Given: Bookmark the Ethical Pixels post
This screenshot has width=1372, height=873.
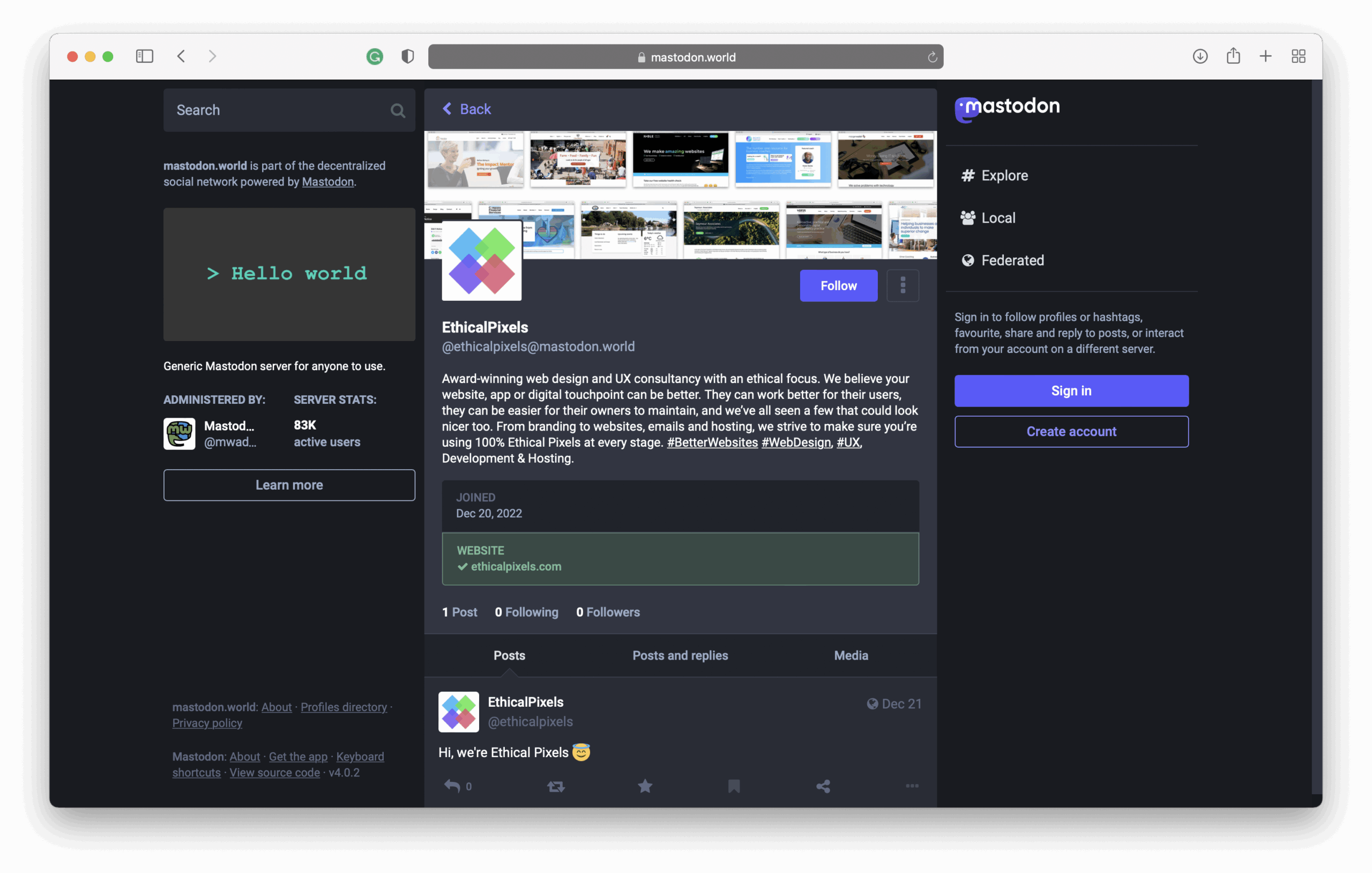Looking at the screenshot, I should 734,786.
